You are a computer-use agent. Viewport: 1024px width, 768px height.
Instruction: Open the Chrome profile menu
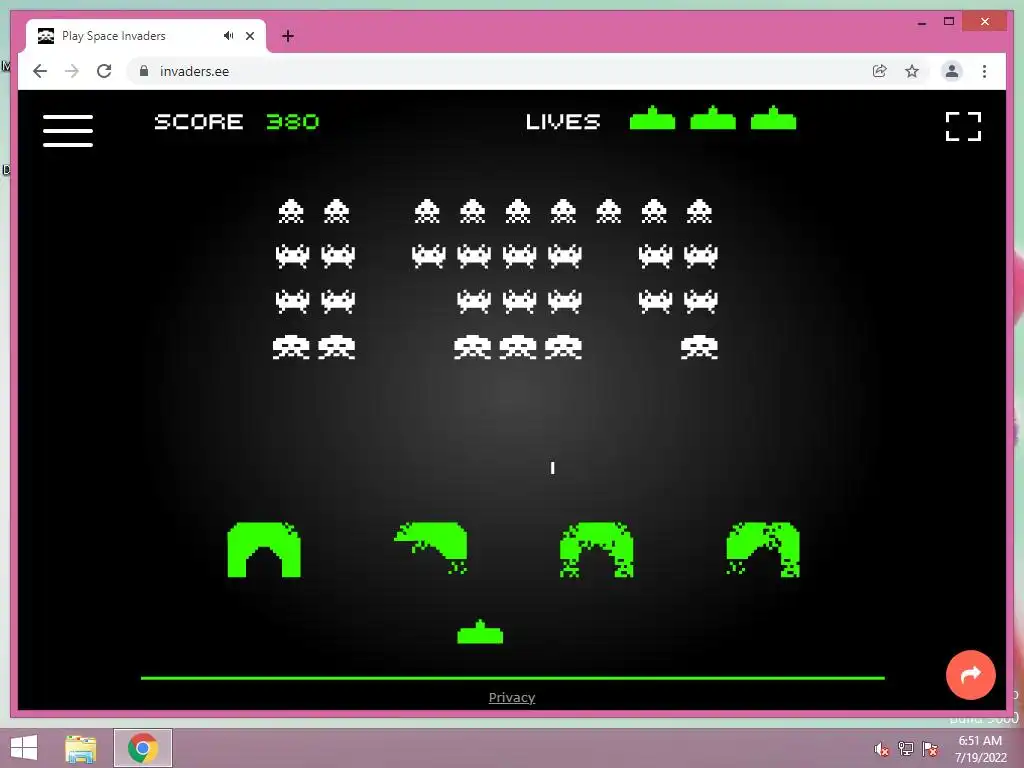[952, 71]
